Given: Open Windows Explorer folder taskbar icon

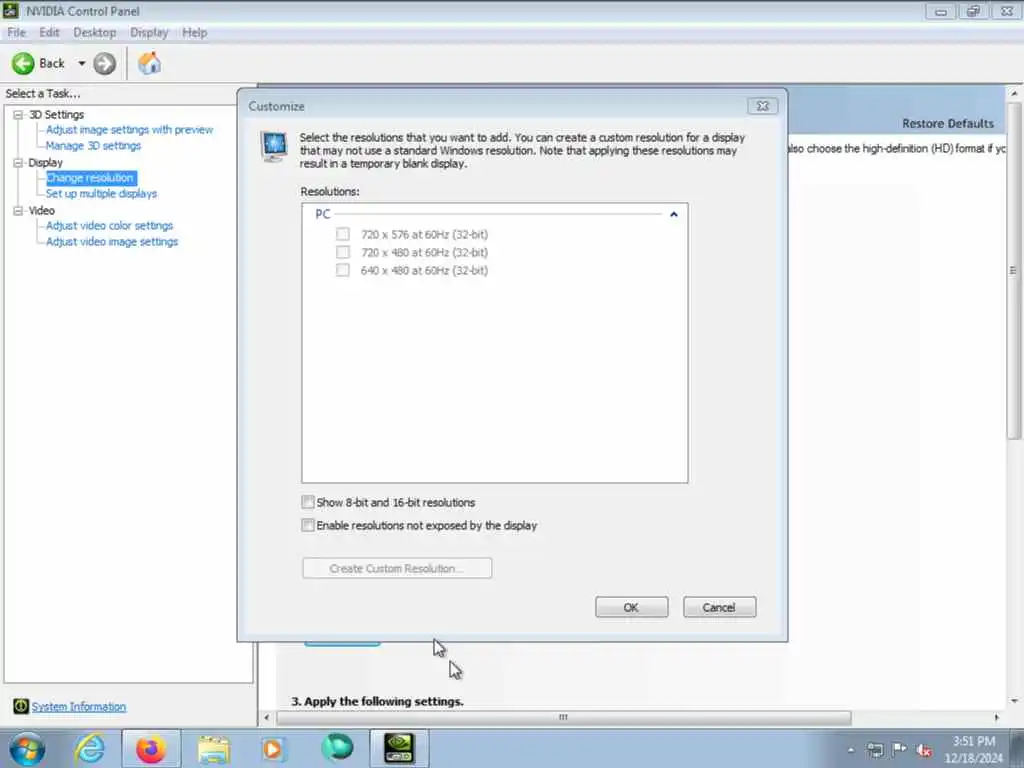Looking at the screenshot, I should (214, 749).
